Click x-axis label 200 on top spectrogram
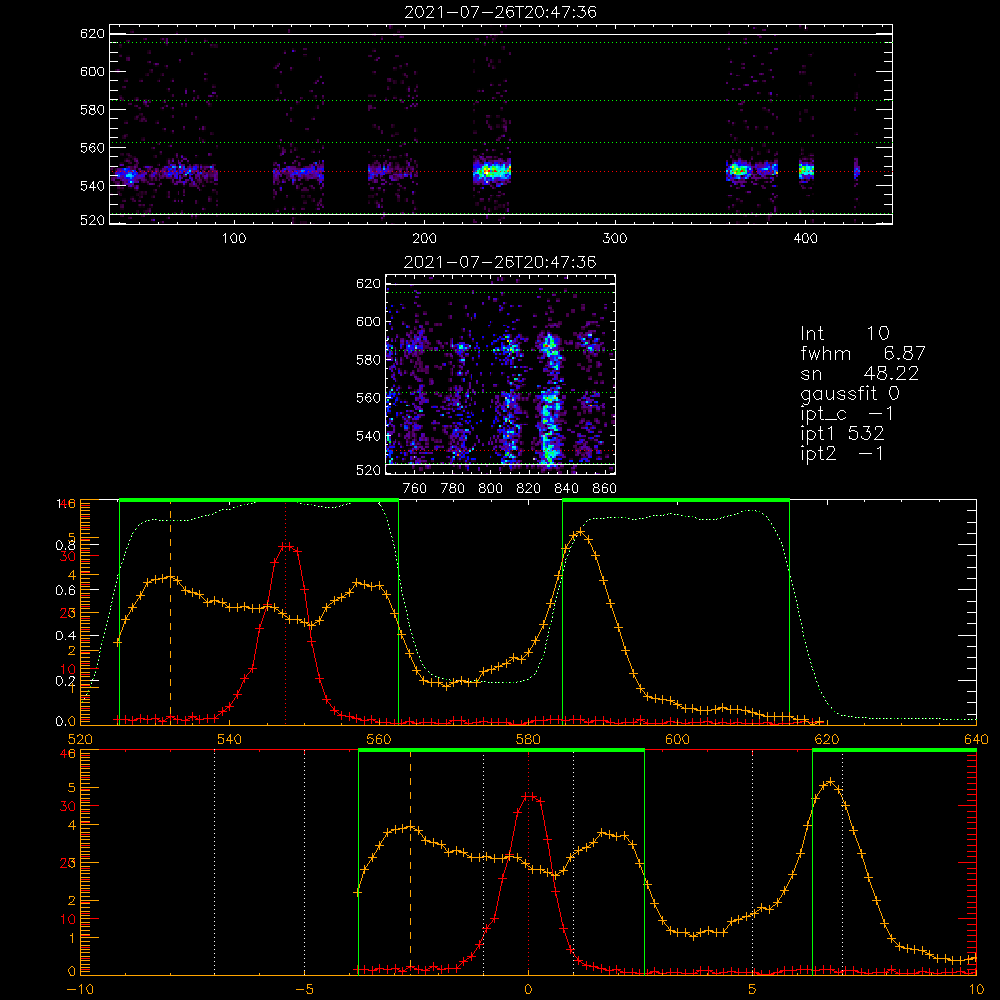Image resolution: width=1000 pixels, height=1000 pixels. click(x=424, y=239)
